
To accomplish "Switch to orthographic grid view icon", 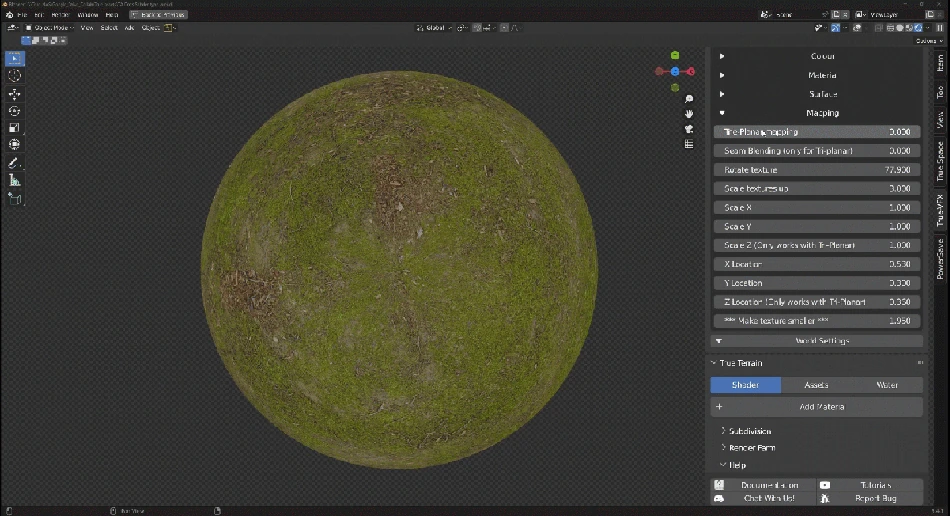I will coord(689,144).
